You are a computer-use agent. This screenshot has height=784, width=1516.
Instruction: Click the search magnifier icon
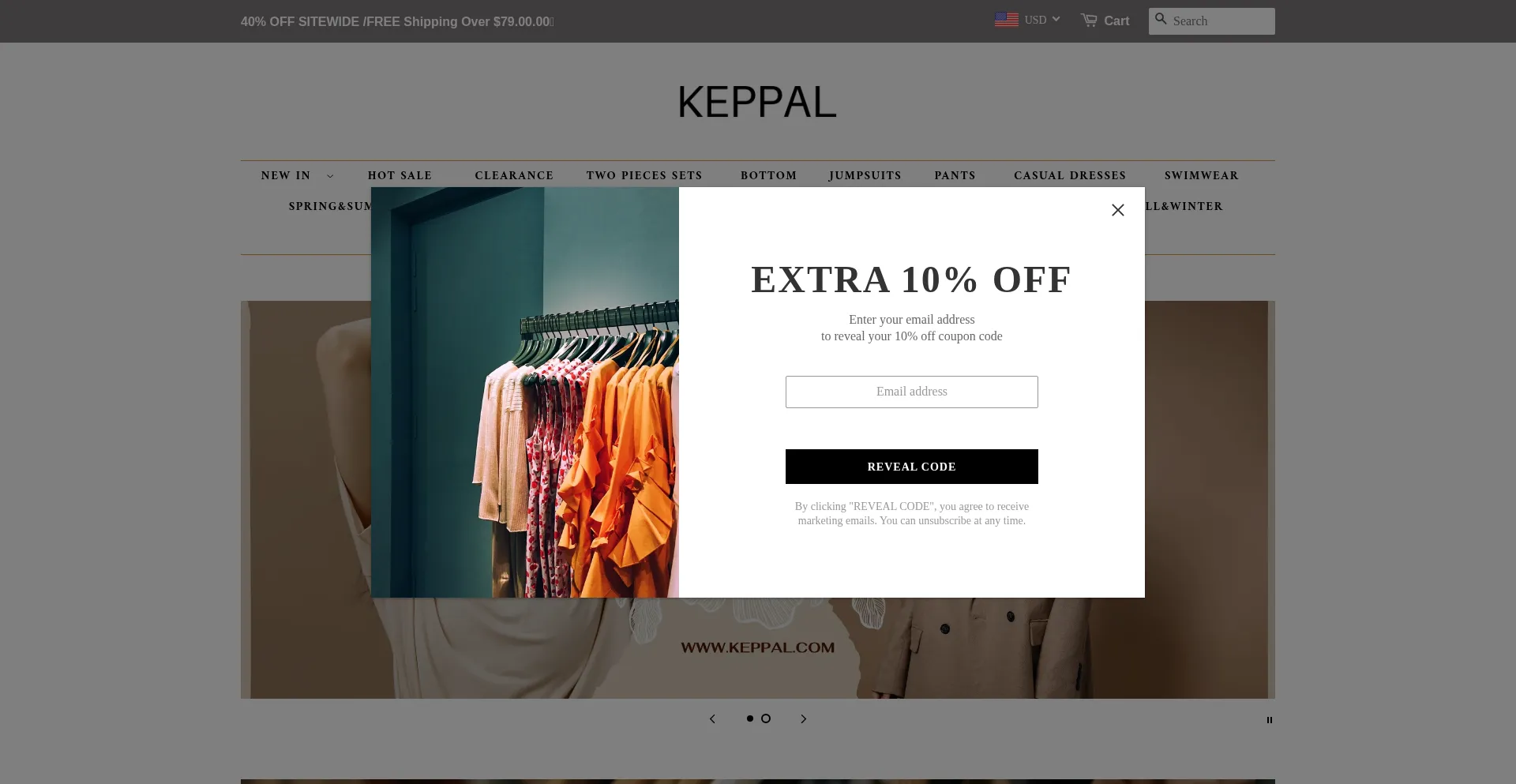[x=1161, y=19]
